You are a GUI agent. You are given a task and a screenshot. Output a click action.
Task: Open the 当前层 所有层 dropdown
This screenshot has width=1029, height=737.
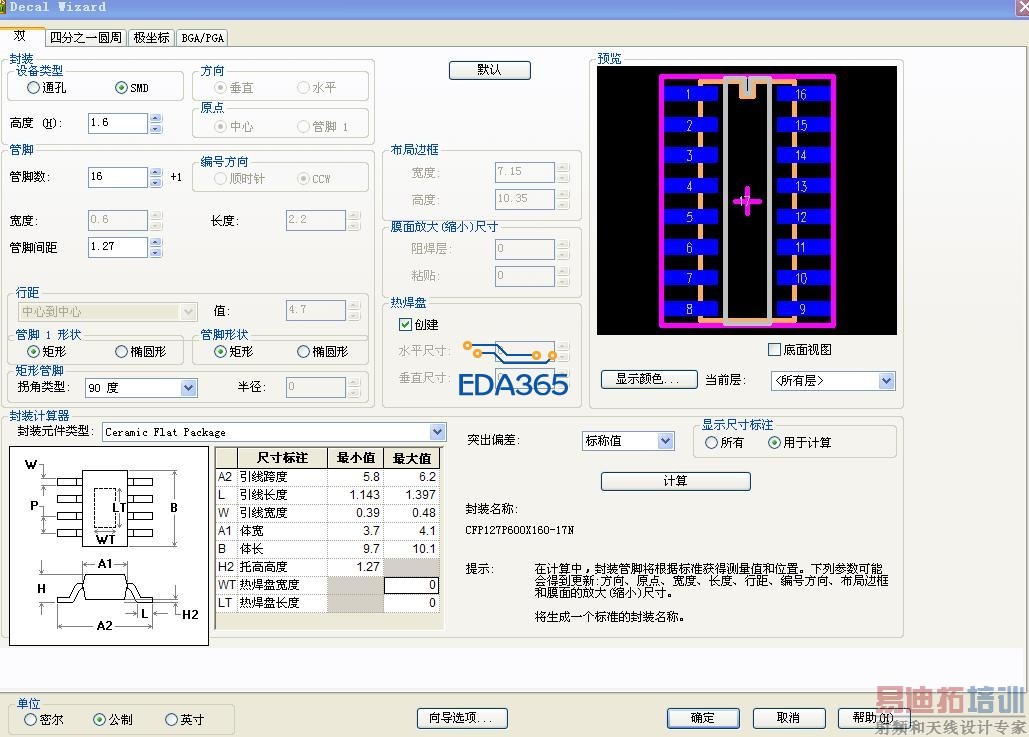[x=887, y=381]
